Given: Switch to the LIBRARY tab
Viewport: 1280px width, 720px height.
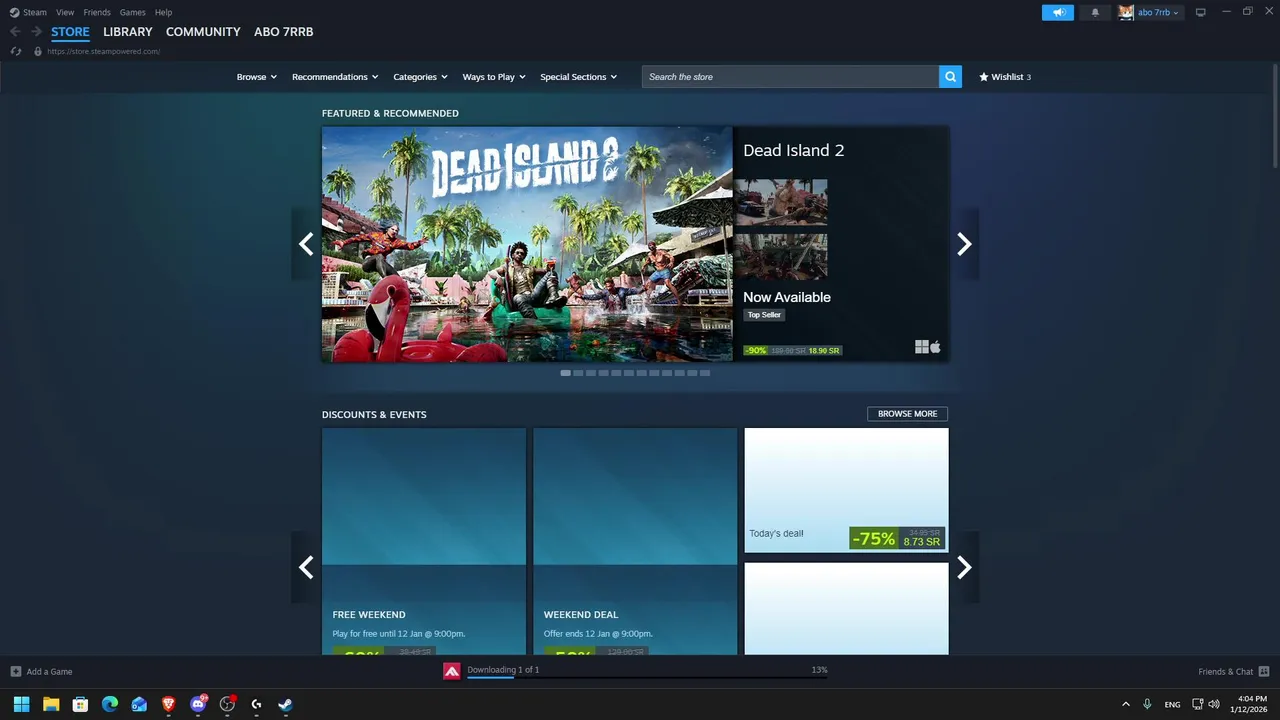Looking at the screenshot, I should (128, 32).
